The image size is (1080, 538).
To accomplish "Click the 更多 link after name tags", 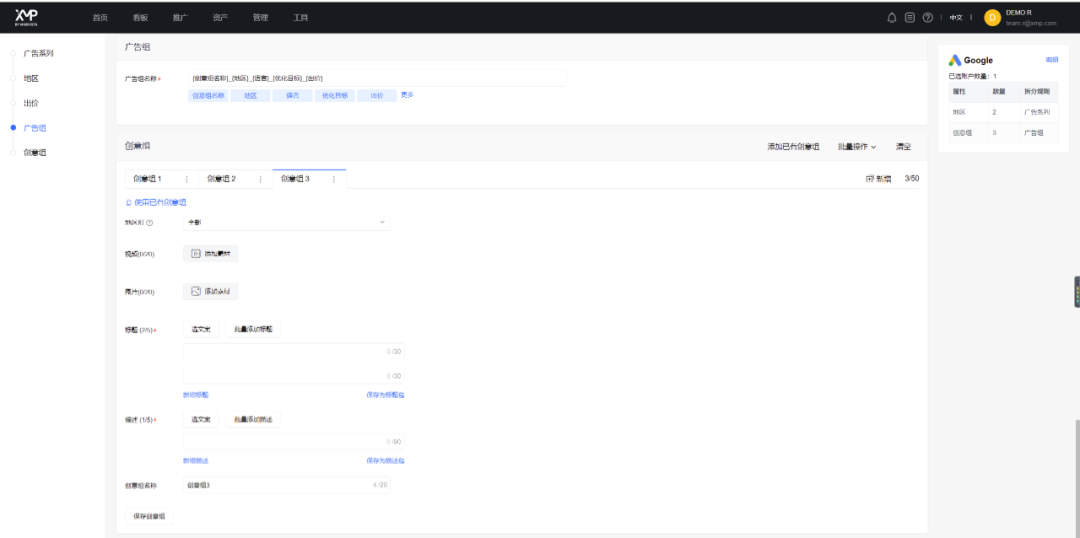I will click(x=407, y=95).
